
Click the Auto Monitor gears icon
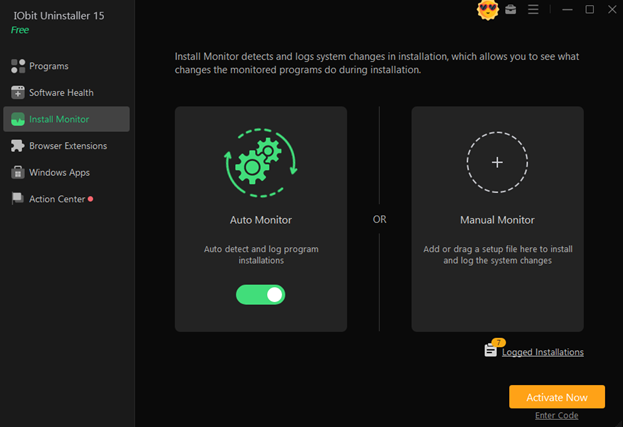click(x=260, y=164)
